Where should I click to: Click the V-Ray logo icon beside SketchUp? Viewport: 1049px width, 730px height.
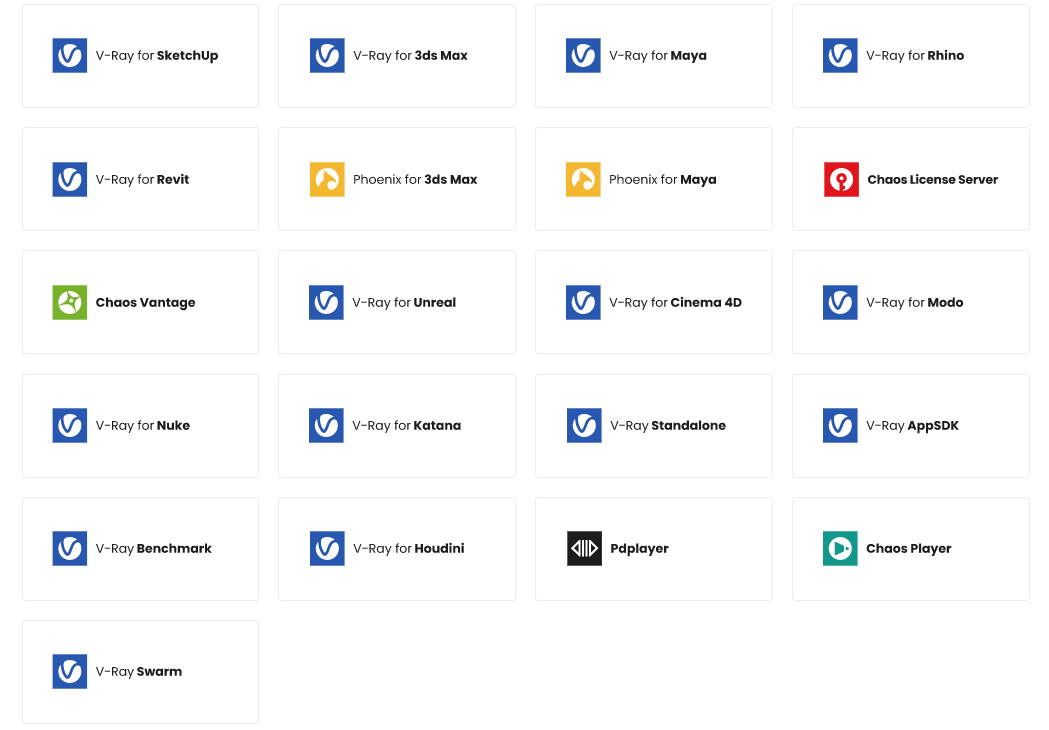70,56
